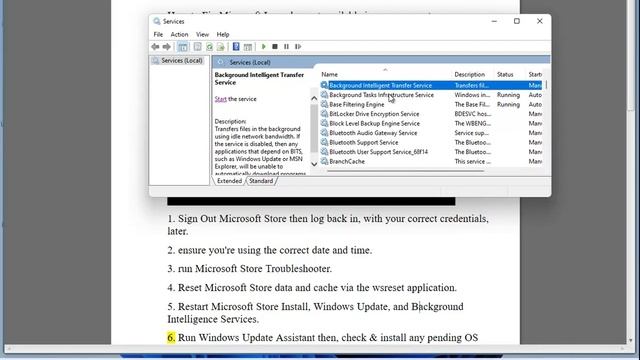Click the document window vertical scrollbar down arrow
Image resolution: width=640 pixels, height=360 pixels.
pos(631,340)
